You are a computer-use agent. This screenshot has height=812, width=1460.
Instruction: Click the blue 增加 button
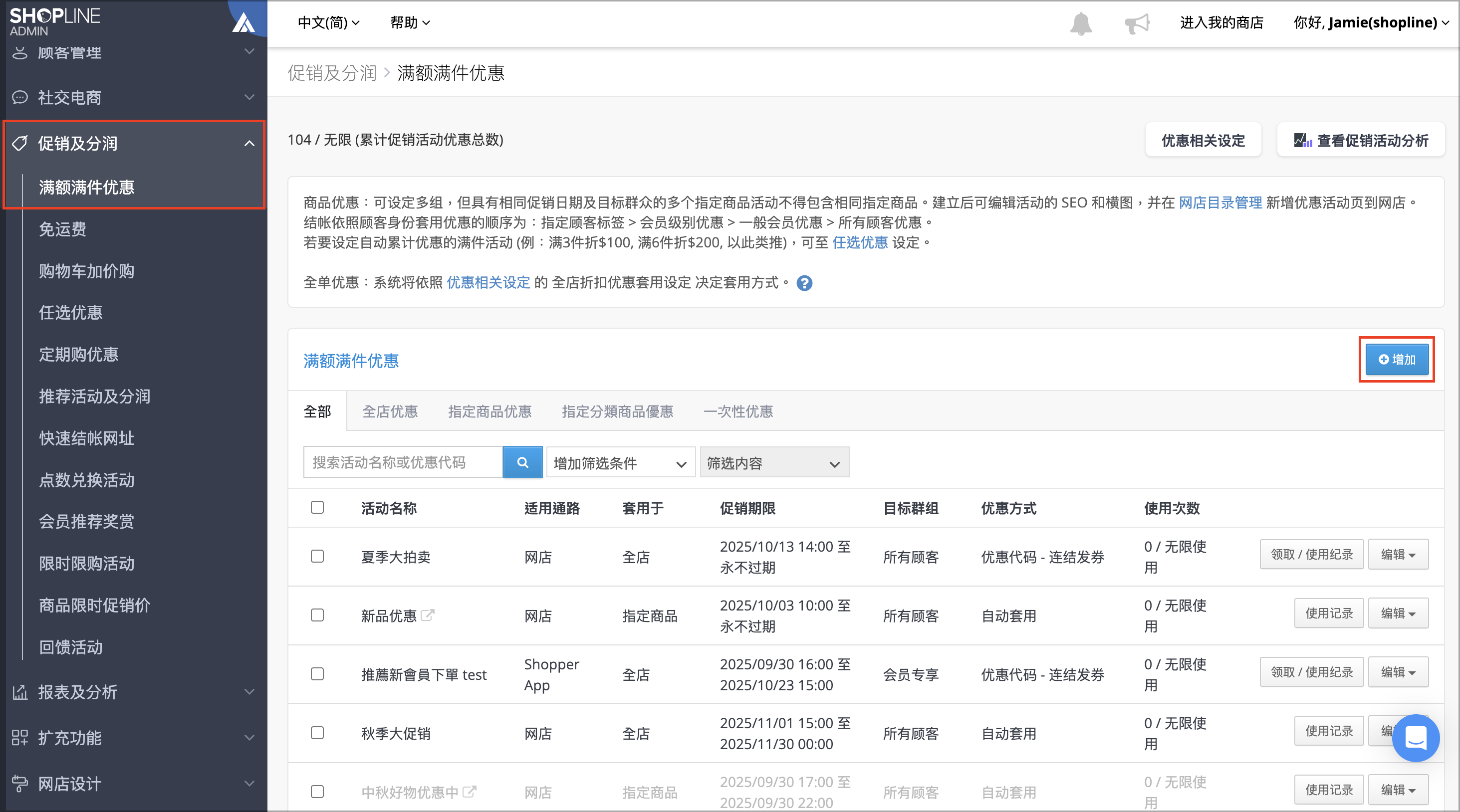pos(1397,359)
